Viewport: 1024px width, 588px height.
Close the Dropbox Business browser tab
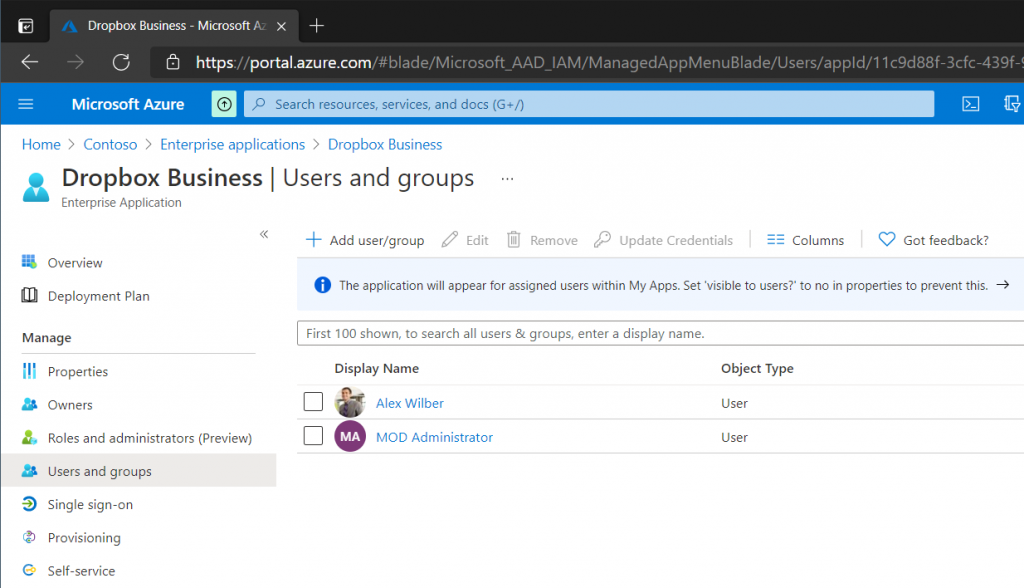[281, 26]
